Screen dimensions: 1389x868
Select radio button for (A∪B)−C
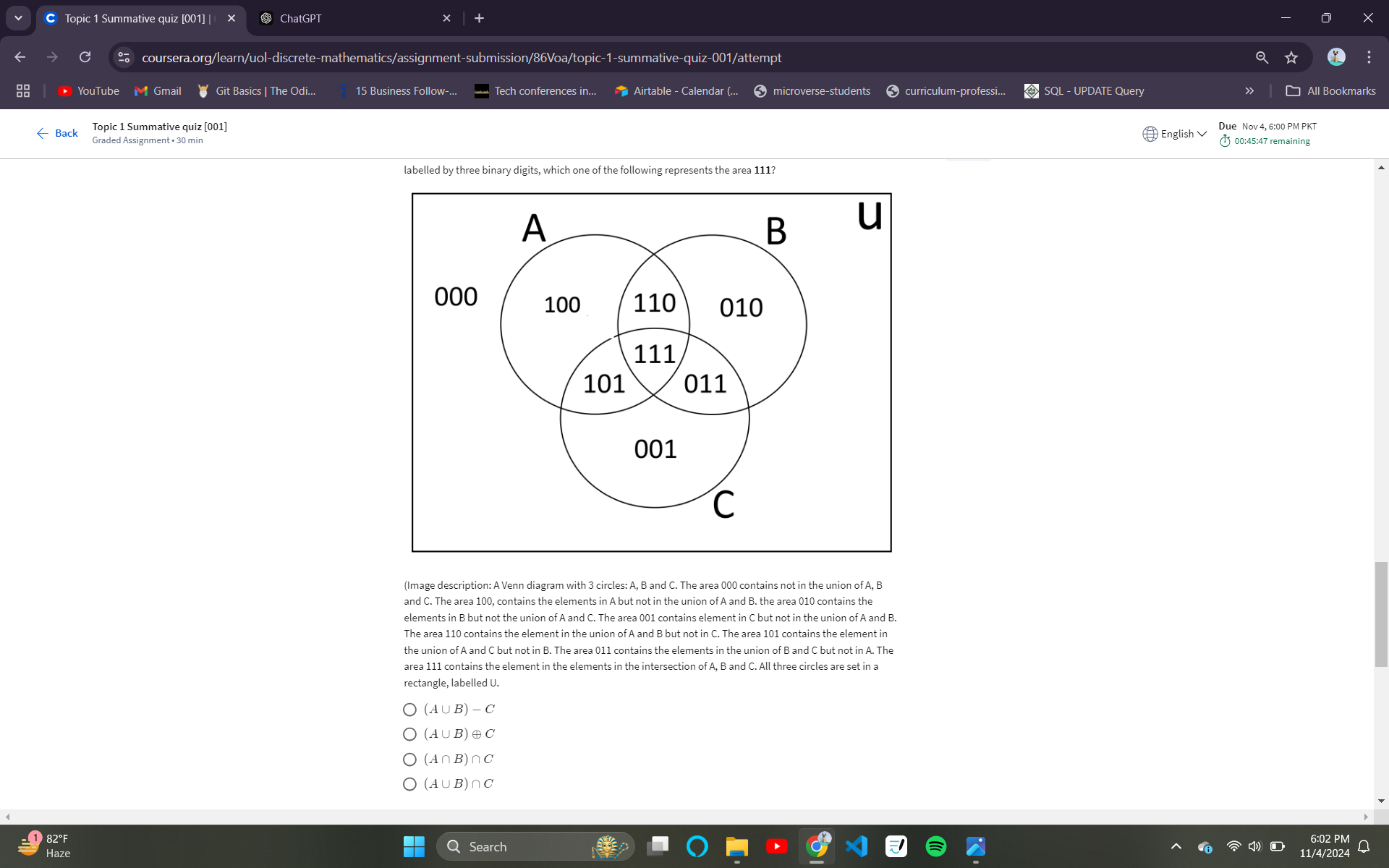pyautogui.click(x=408, y=709)
